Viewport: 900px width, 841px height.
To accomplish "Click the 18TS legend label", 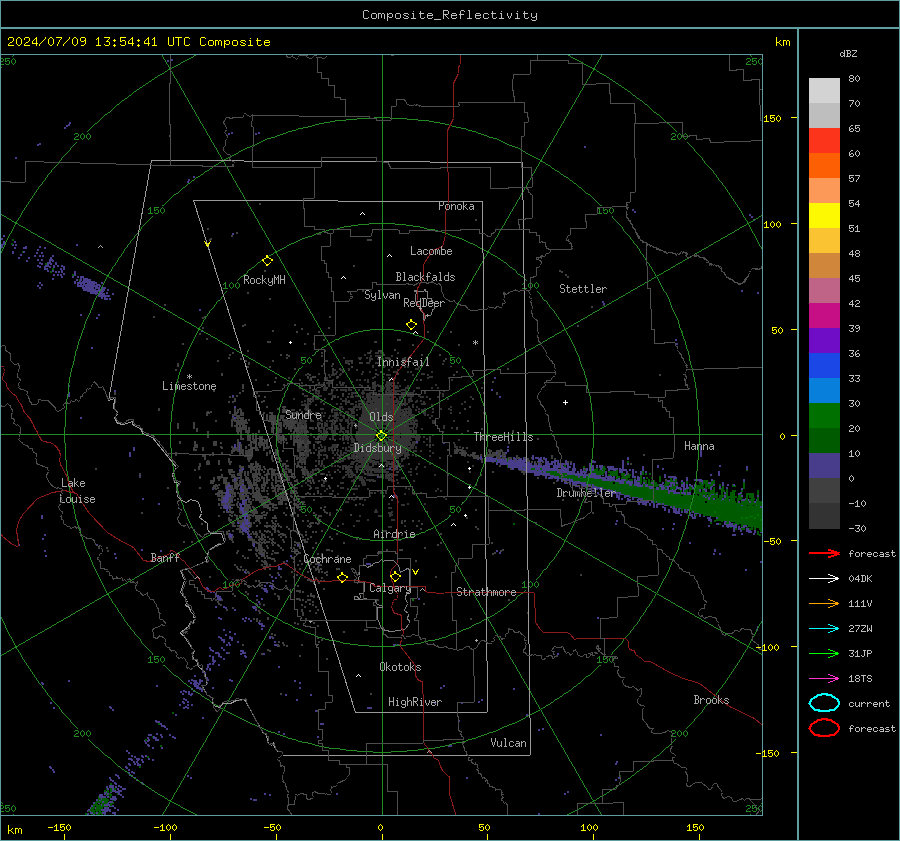I will pyautogui.click(x=860, y=679).
